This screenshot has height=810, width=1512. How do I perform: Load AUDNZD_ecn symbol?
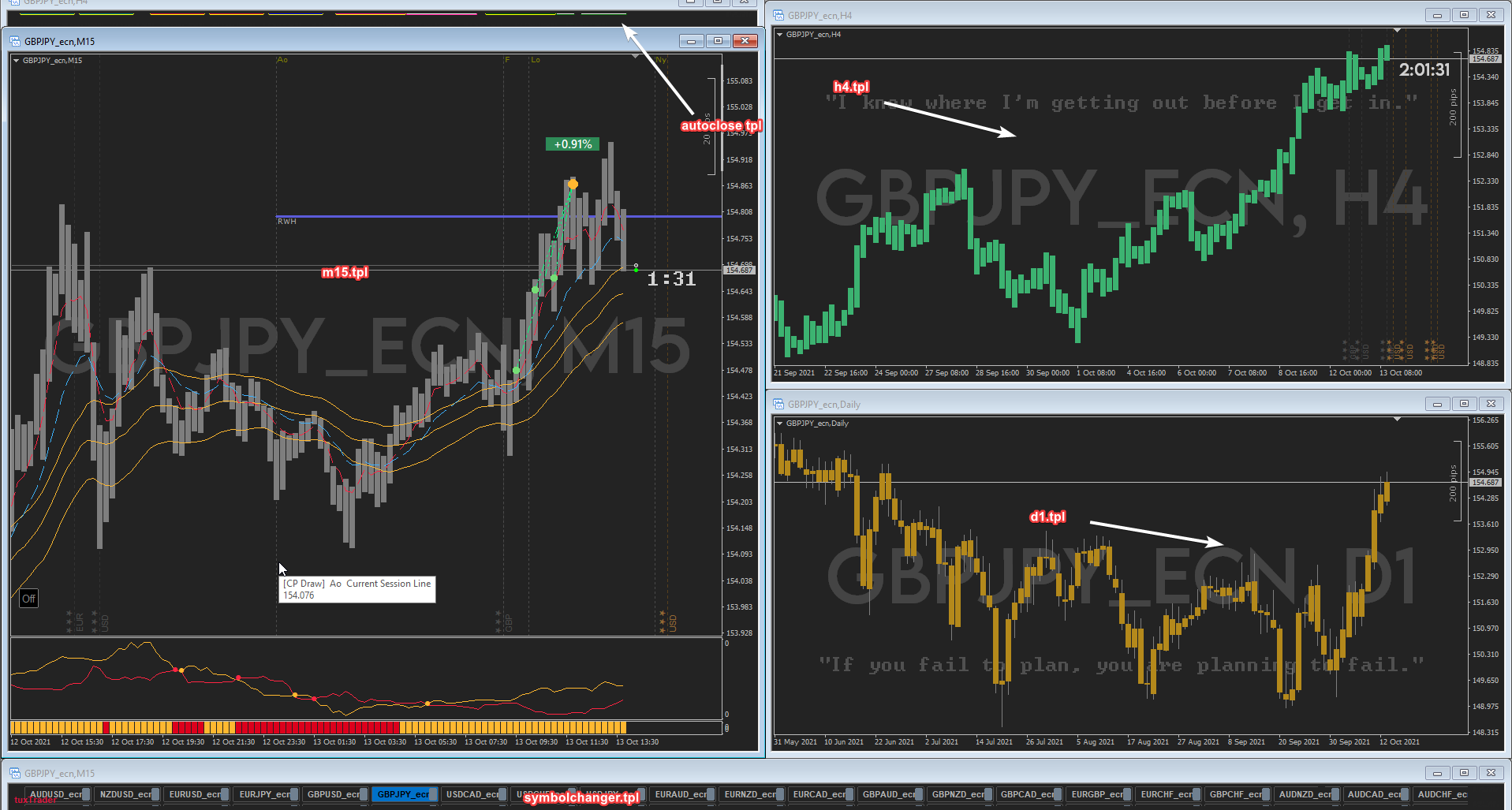point(1306,794)
